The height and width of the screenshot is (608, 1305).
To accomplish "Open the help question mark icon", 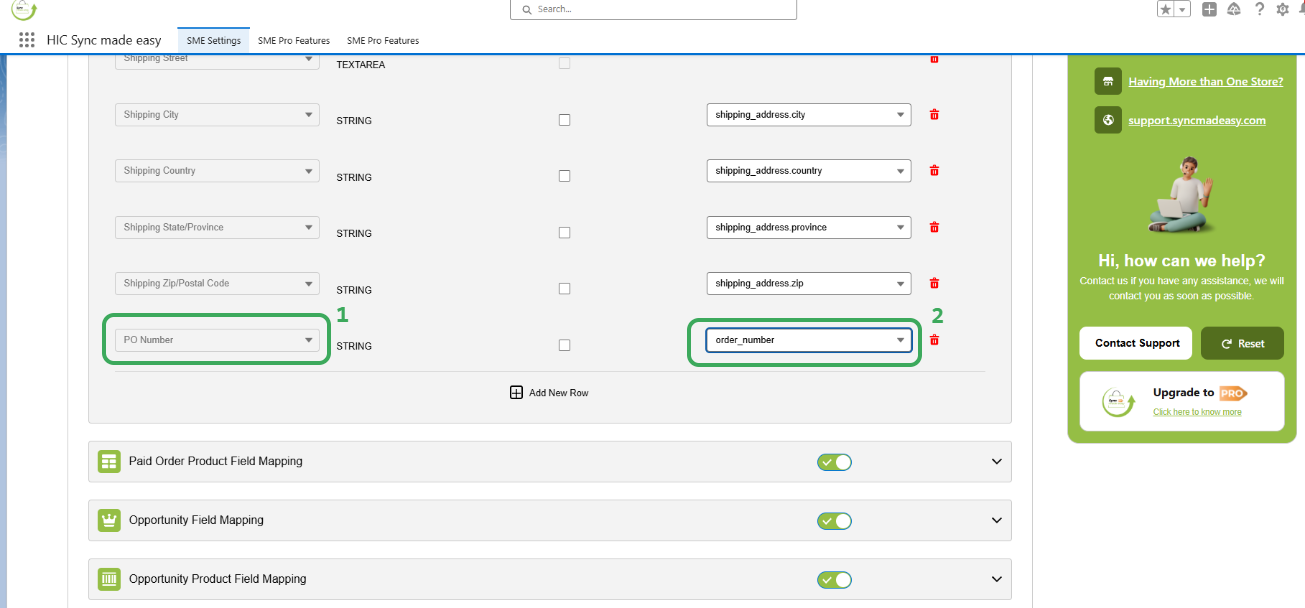I will (1259, 9).
